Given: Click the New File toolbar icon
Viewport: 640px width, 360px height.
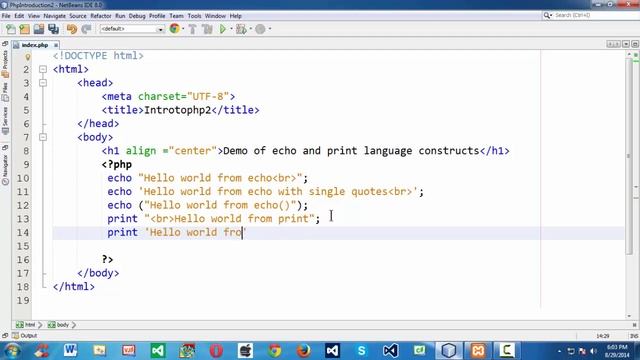Looking at the screenshot, I should pos(11,29).
